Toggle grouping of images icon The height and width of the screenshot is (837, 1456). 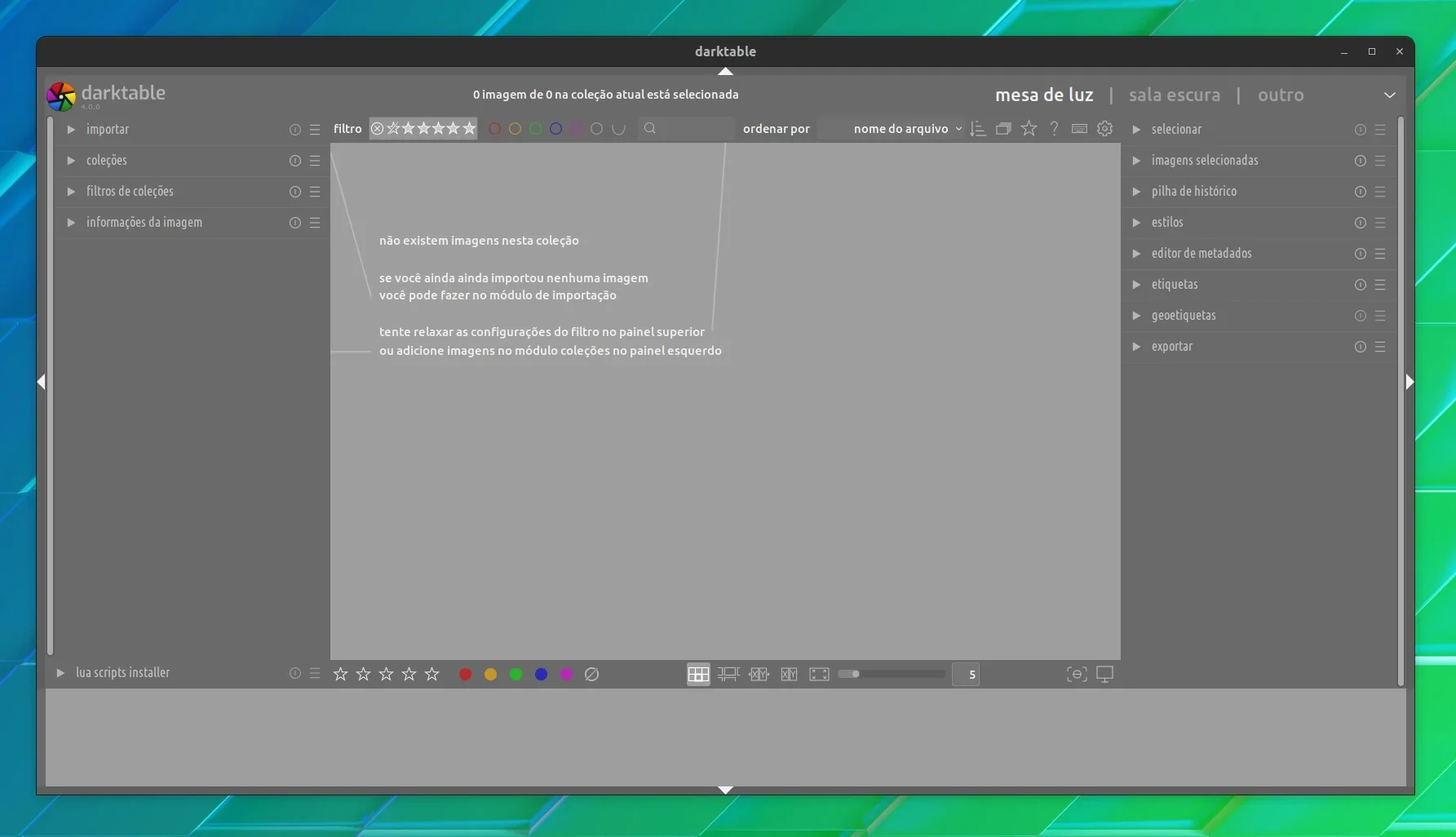click(1003, 129)
